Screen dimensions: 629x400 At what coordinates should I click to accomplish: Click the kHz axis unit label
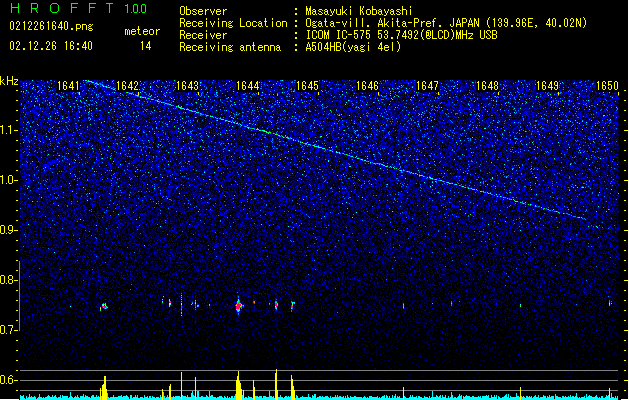[x=9, y=81]
